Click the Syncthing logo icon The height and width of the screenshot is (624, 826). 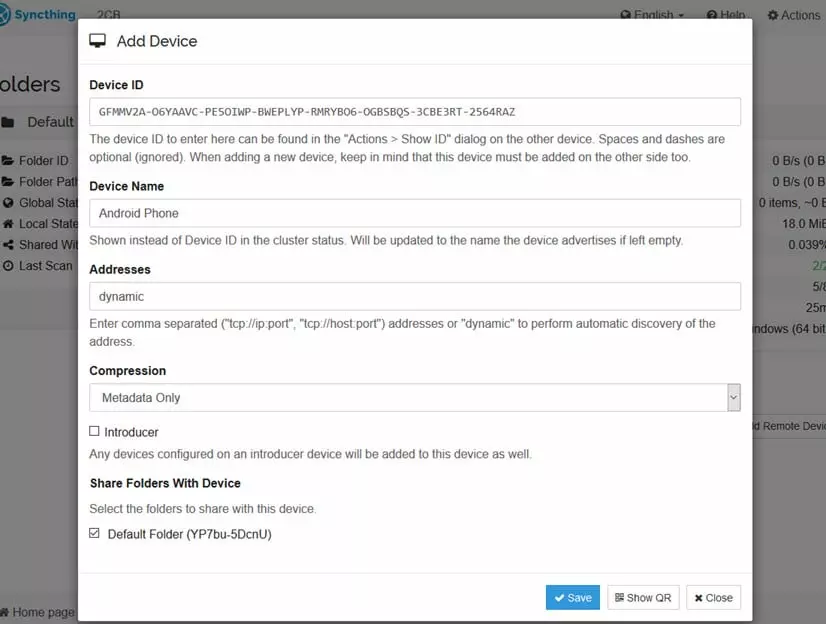6,15
